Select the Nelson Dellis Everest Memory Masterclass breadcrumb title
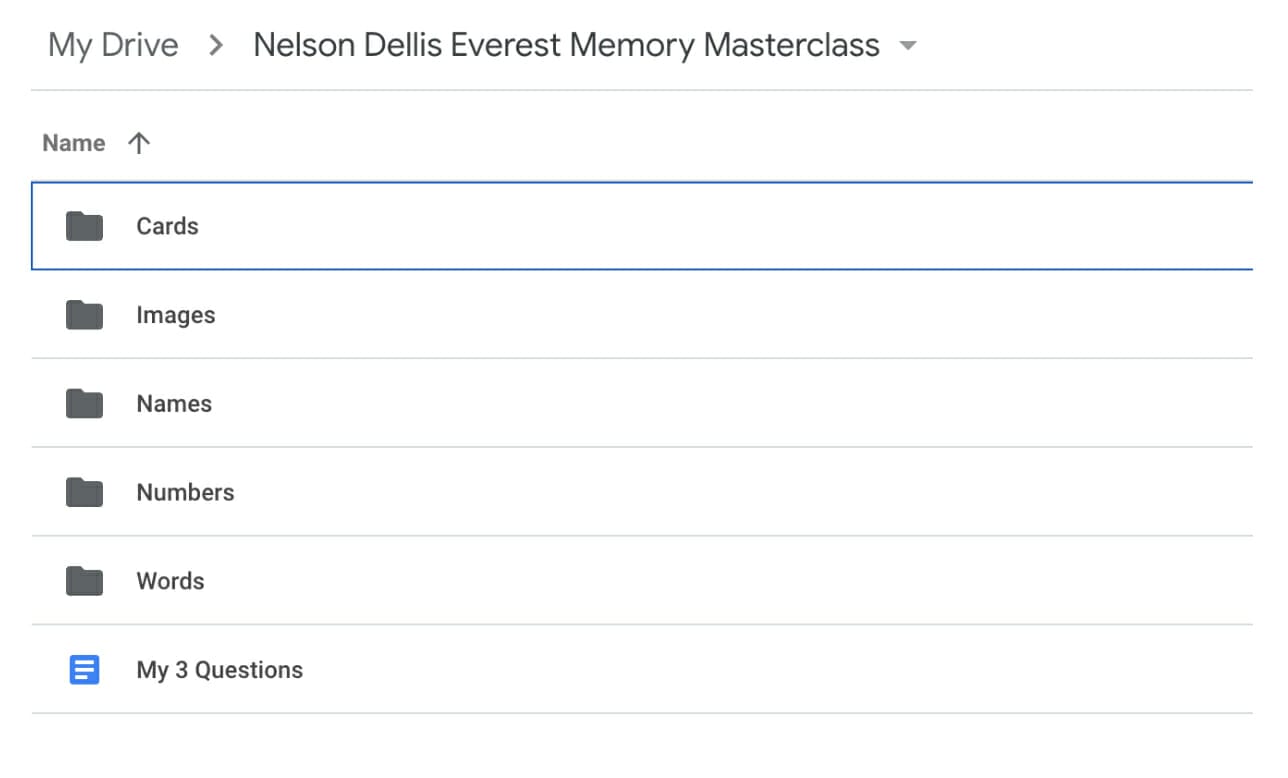The image size is (1288, 778). [566, 45]
